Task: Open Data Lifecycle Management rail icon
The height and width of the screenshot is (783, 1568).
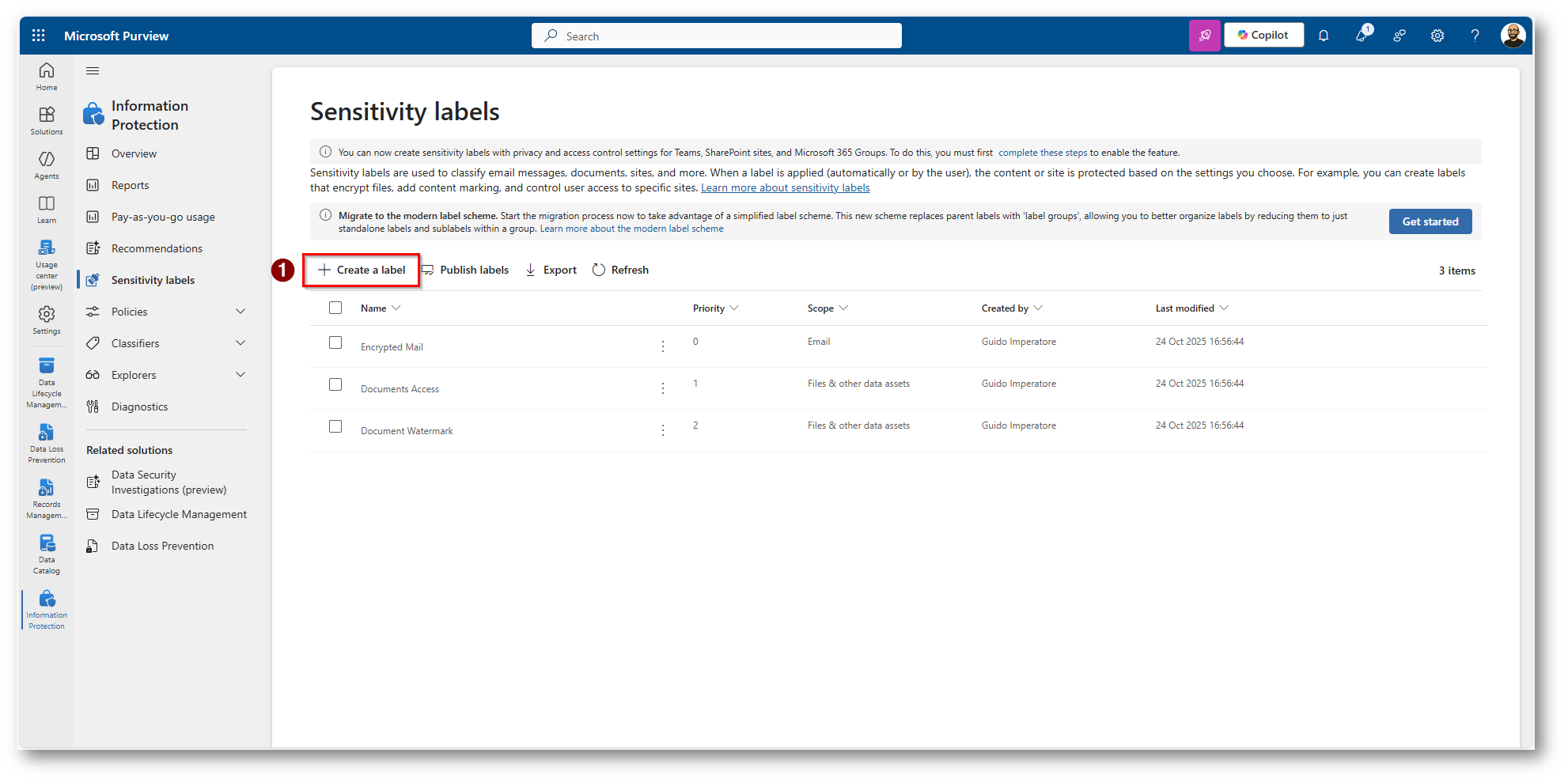Action: [47, 383]
